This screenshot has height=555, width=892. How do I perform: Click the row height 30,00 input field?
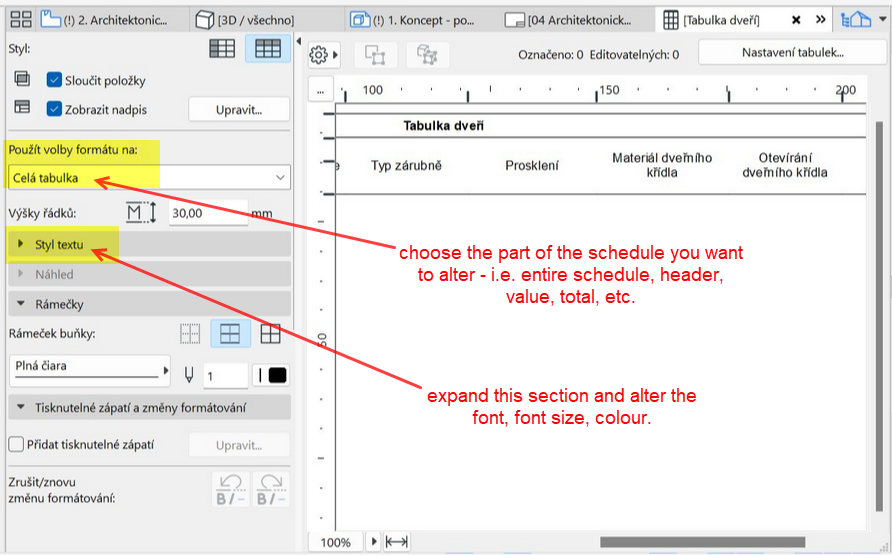click(208, 213)
